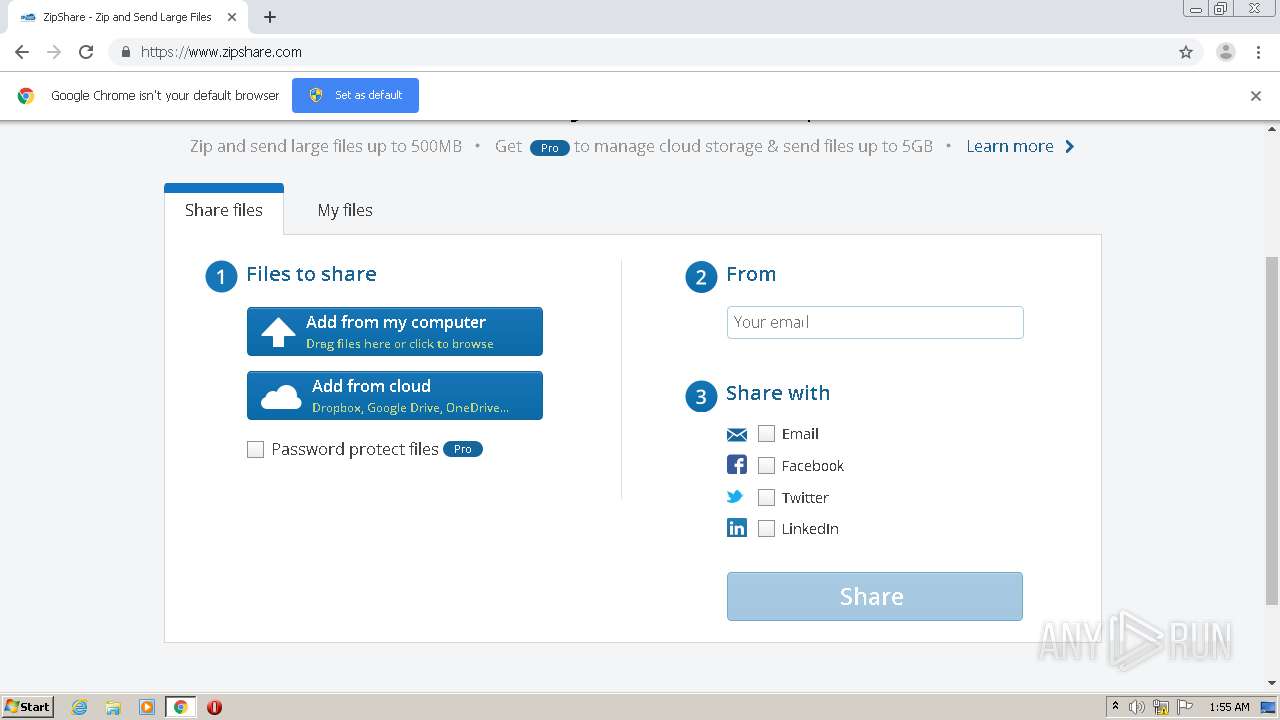Click Set as default button
The height and width of the screenshot is (720, 1280).
(x=355, y=95)
